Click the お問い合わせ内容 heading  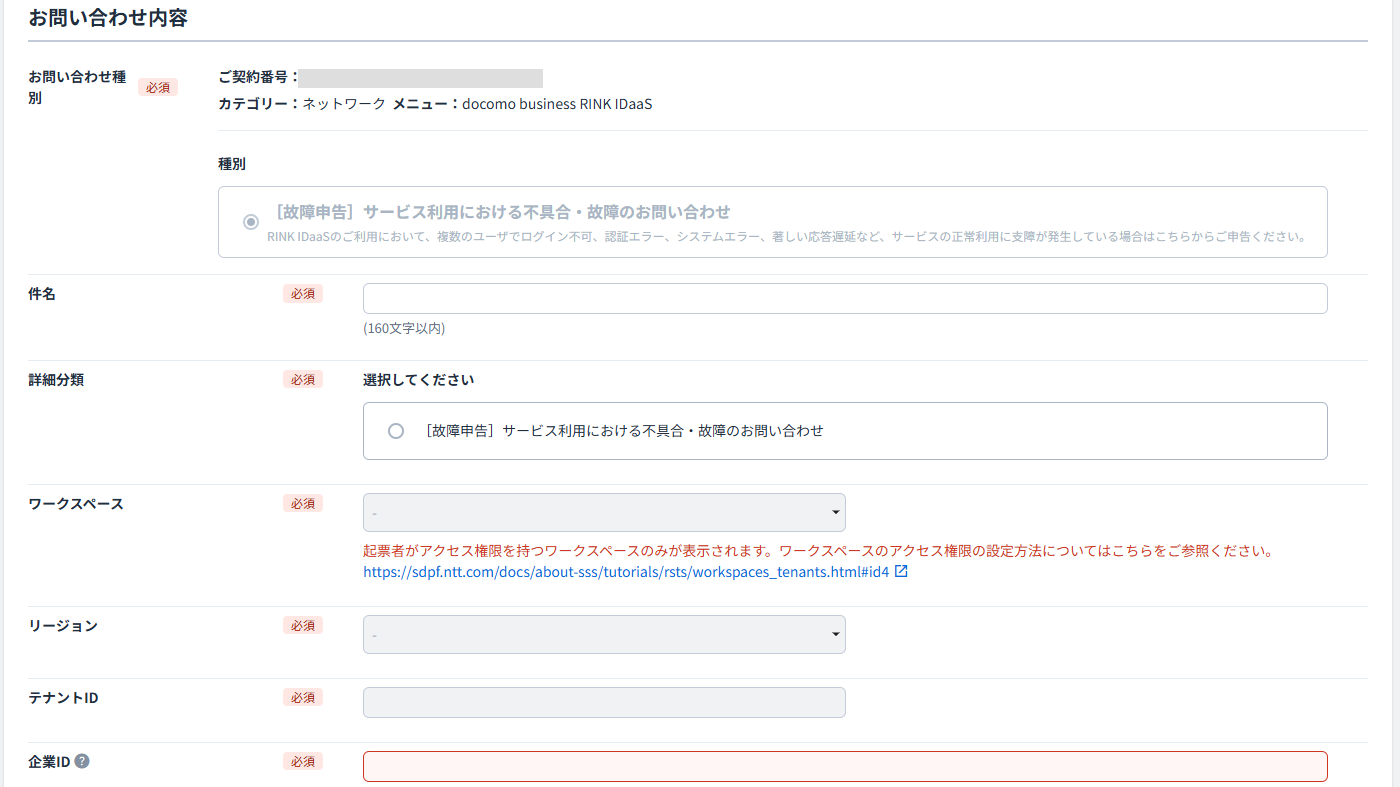108,18
